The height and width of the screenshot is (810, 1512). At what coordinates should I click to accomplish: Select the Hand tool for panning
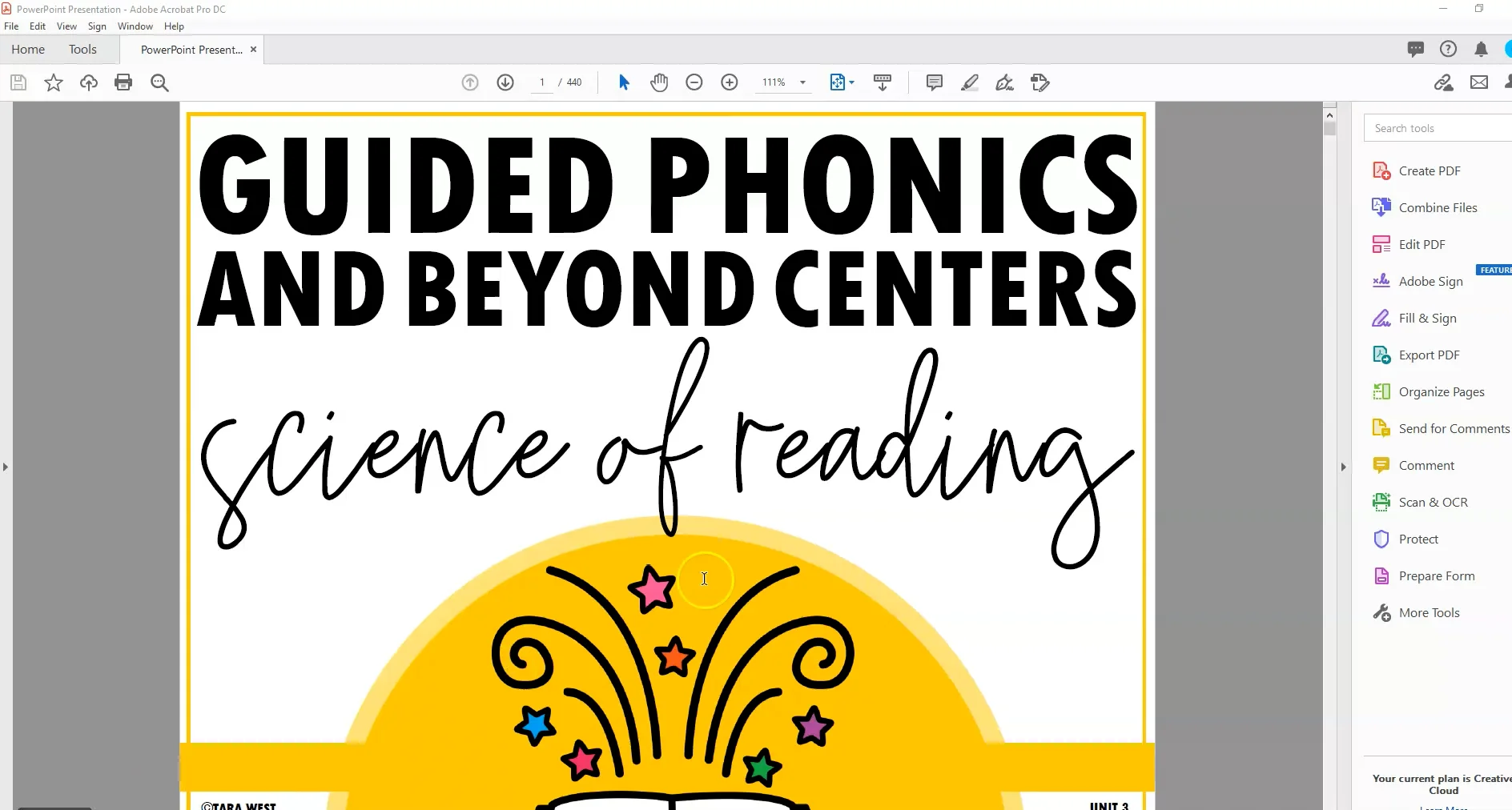(658, 82)
